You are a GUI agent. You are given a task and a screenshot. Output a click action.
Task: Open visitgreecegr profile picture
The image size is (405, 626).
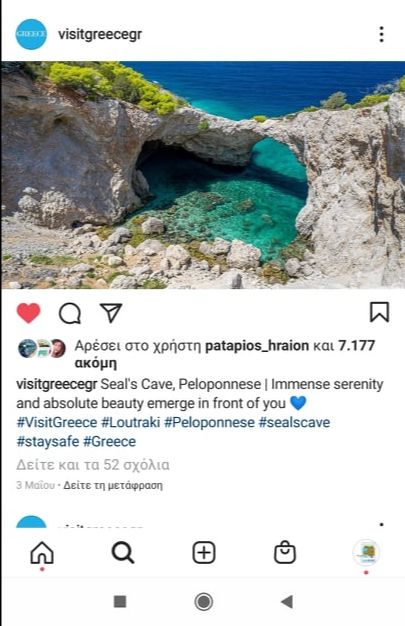tap(31, 34)
